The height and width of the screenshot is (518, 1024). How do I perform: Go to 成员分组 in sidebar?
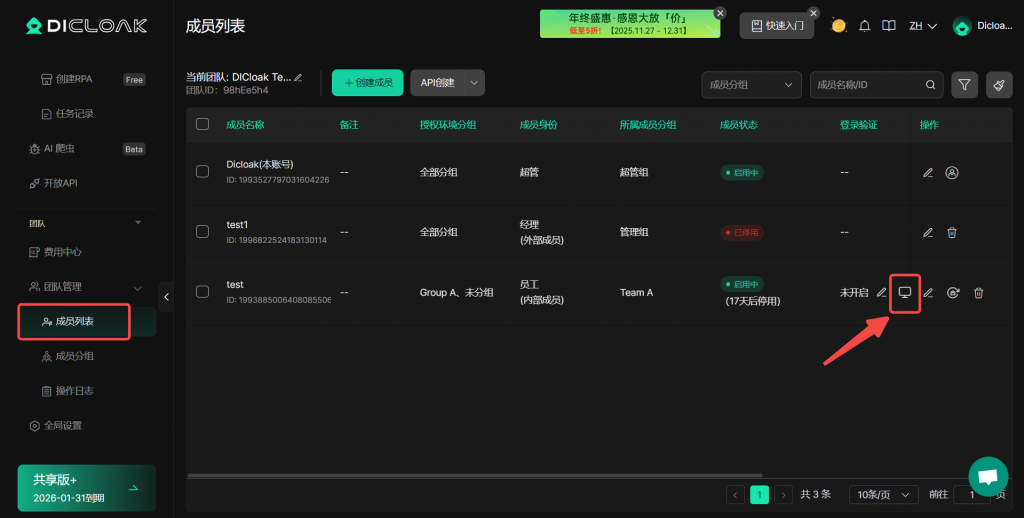(82, 356)
